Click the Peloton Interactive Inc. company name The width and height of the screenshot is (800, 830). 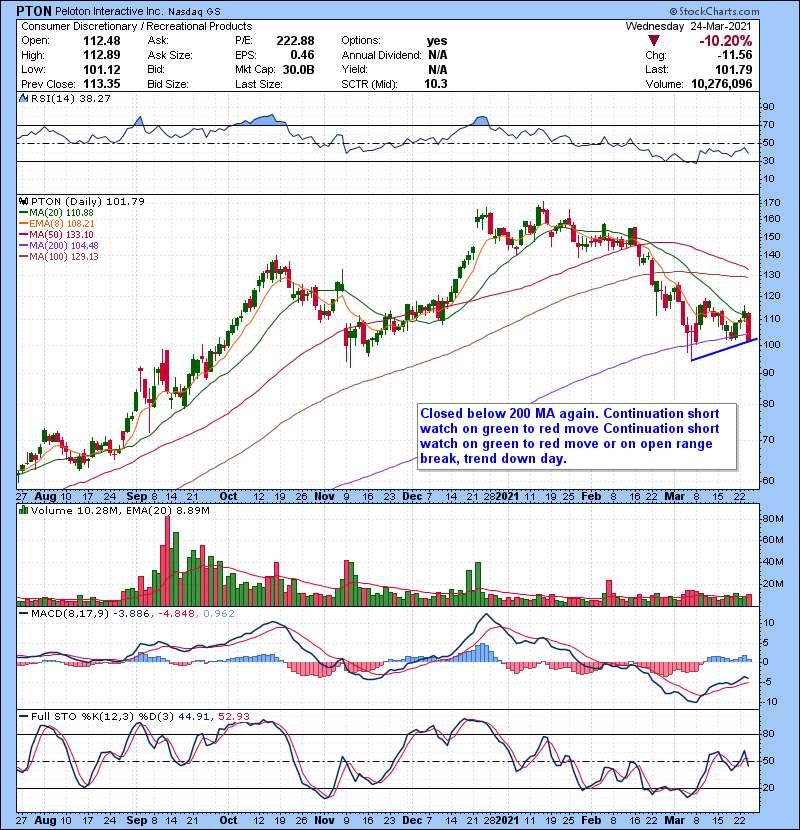click(x=110, y=11)
